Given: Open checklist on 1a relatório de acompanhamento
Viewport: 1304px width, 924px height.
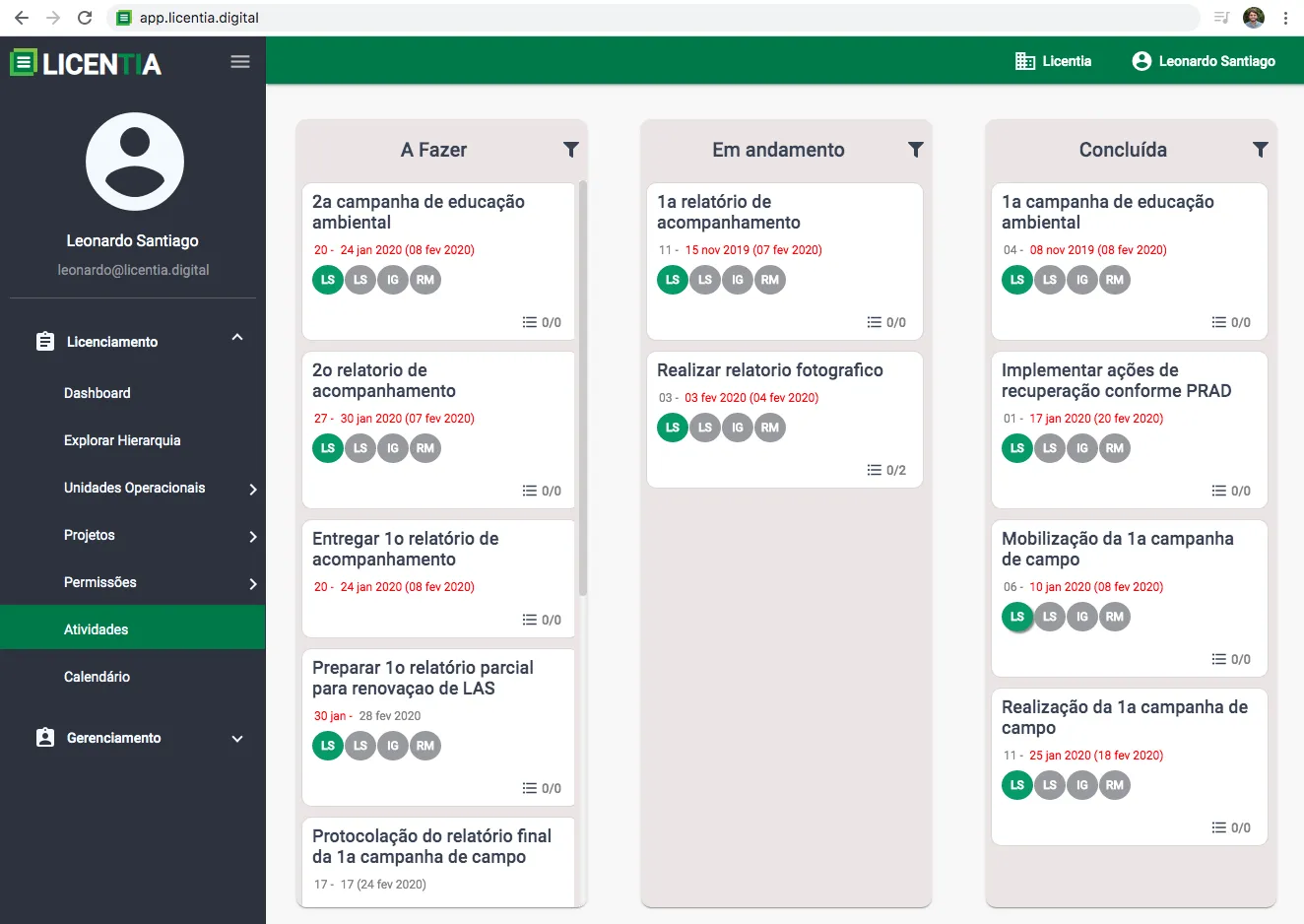Looking at the screenshot, I should click(886, 322).
